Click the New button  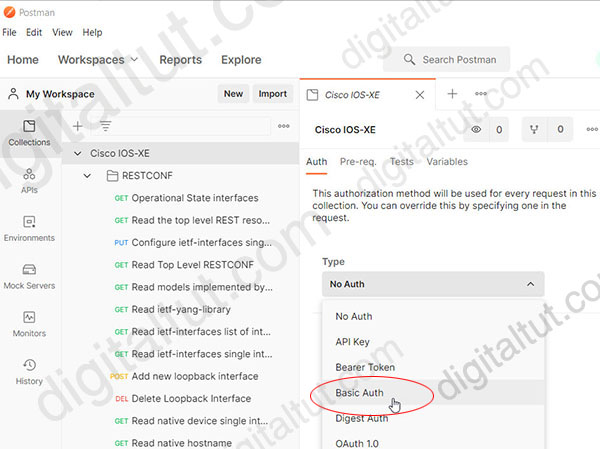click(x=233, y=94)
